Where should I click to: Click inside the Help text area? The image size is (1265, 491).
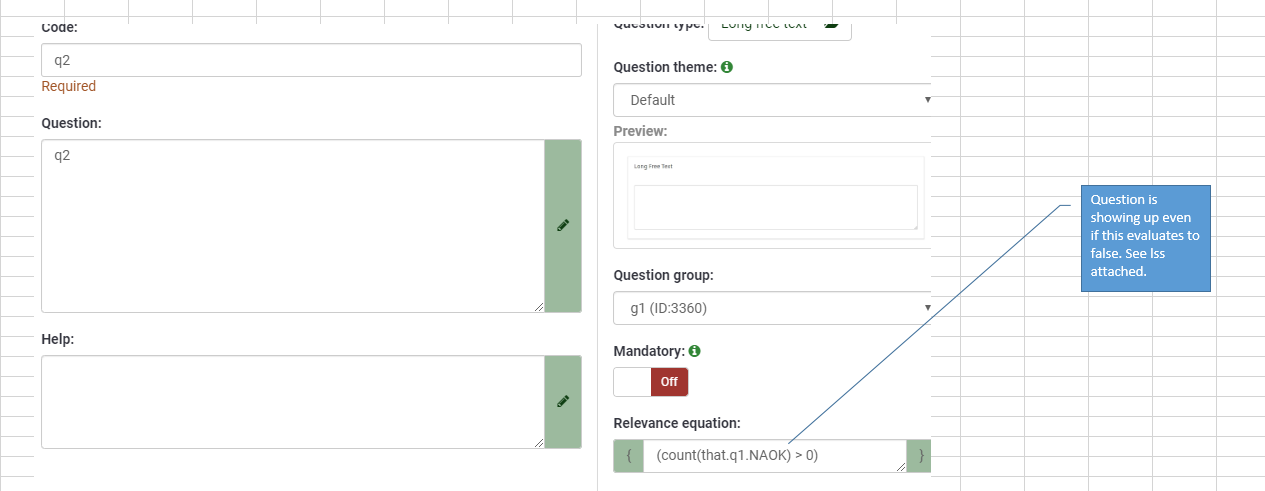(293, 402)
